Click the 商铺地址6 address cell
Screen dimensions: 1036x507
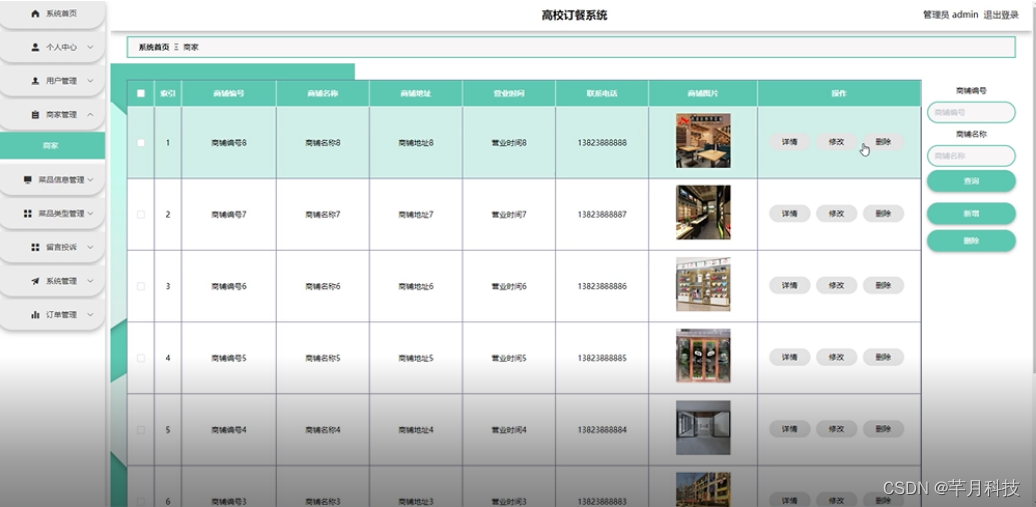click(x=416, y=286)
